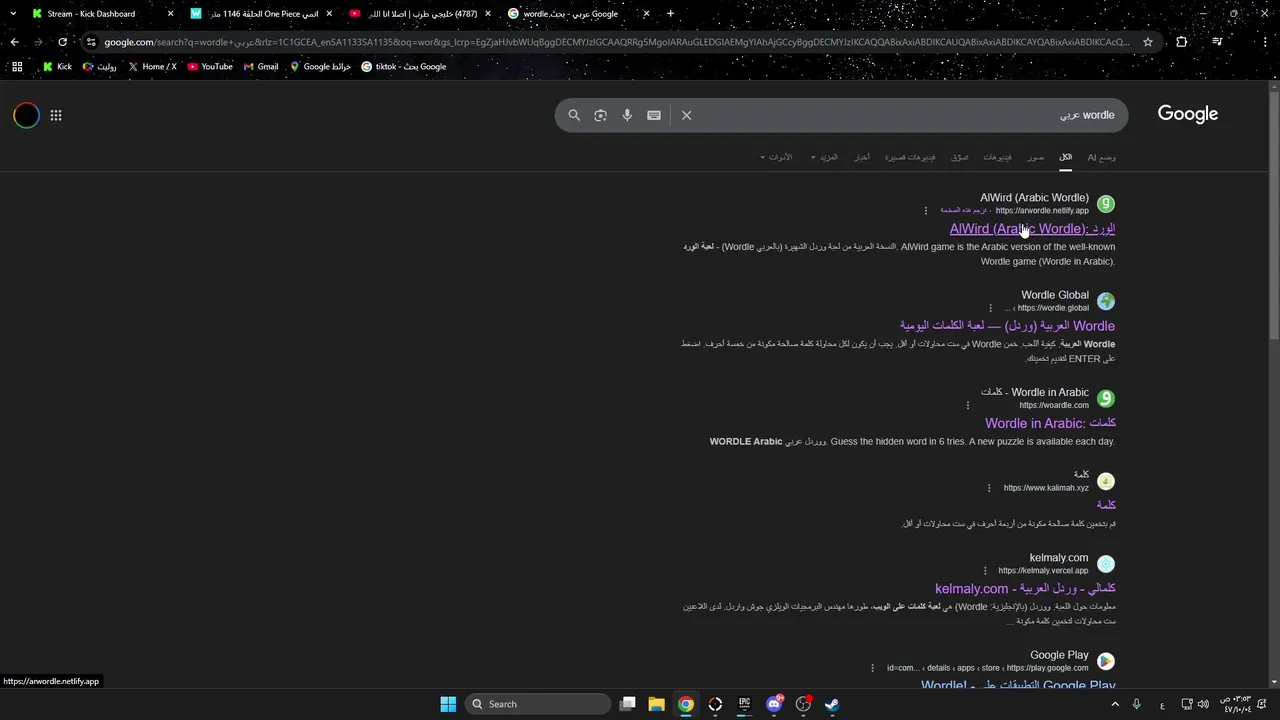Open more options for kalimah.xyz result
Image resolution: width=1280 pixels, height=720 pixels.
(x=990, y=488)
